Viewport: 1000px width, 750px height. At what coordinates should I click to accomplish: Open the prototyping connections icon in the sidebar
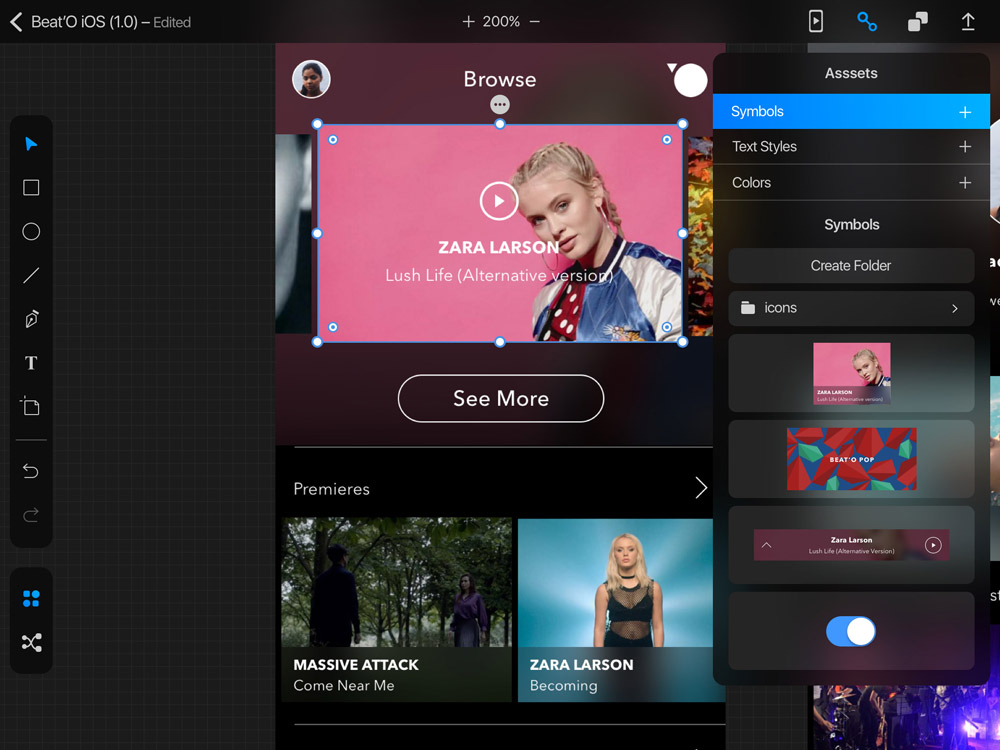tap(31, 642)
